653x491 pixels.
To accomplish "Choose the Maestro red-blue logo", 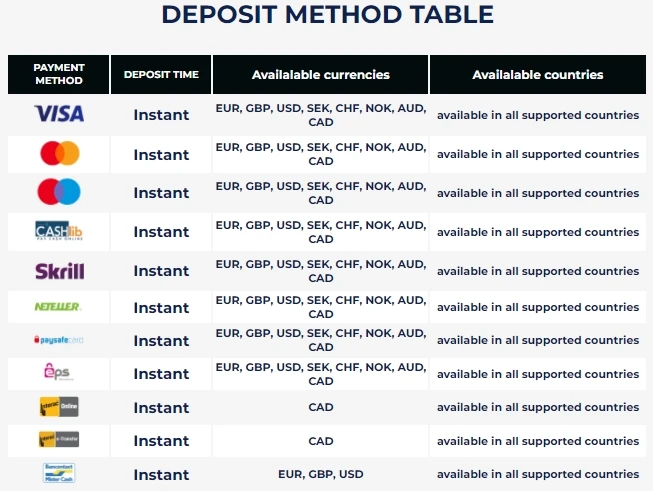I will pos(59,192).
